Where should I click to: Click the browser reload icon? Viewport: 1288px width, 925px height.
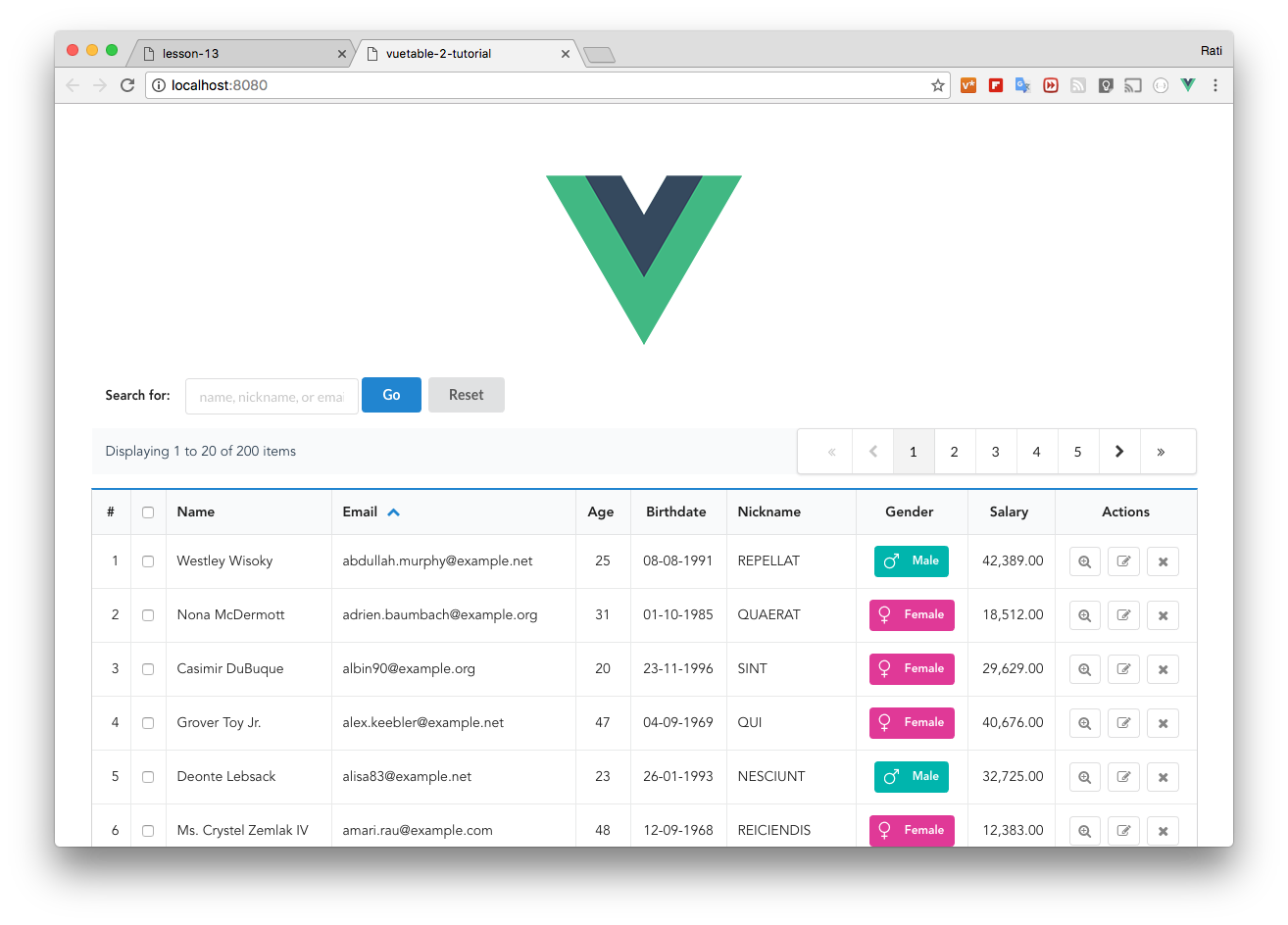point(127,85)
